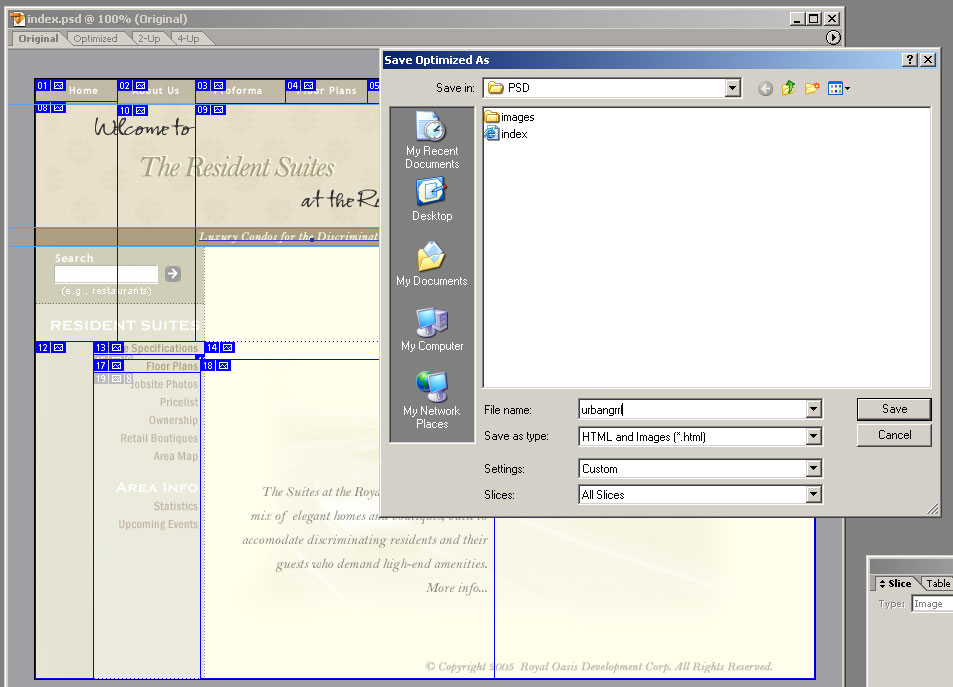
Task: Click the dialog's question mark Help button
Action: pyautogui.click(x=909, y=60)
